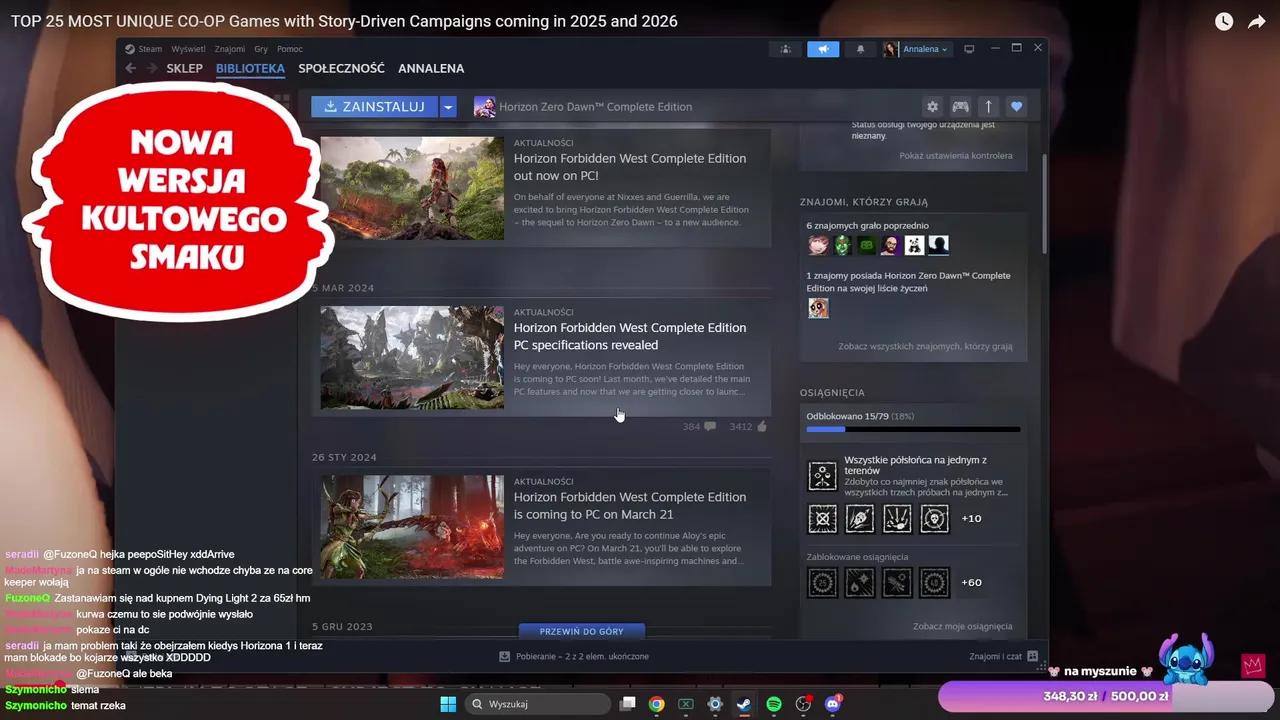This screenshot has height=720, width=1280.
Task: Open the Horizon Zero Dawn game icon
Action: point(484,107)
